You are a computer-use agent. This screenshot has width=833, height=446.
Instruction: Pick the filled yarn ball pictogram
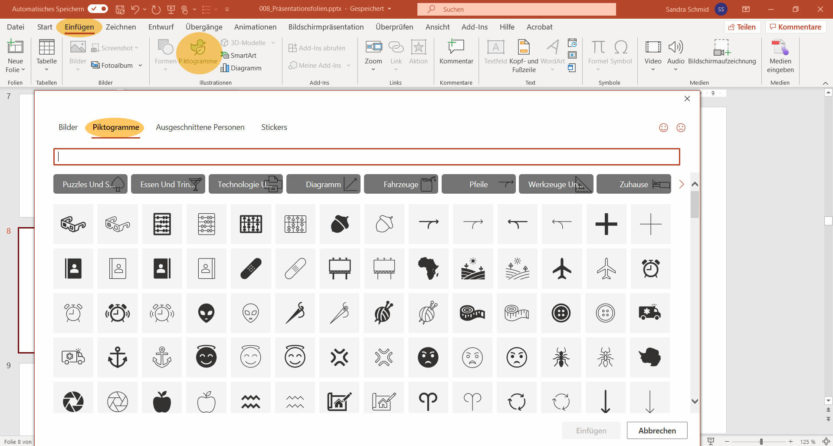click(384, 313)
